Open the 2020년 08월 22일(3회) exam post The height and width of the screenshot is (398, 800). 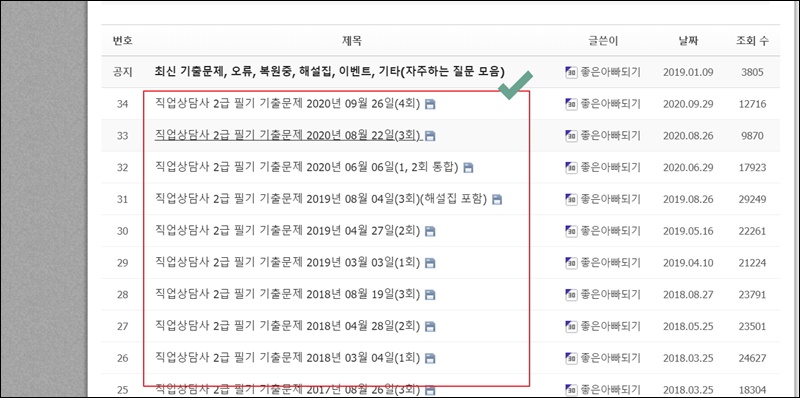click(287, 136)
